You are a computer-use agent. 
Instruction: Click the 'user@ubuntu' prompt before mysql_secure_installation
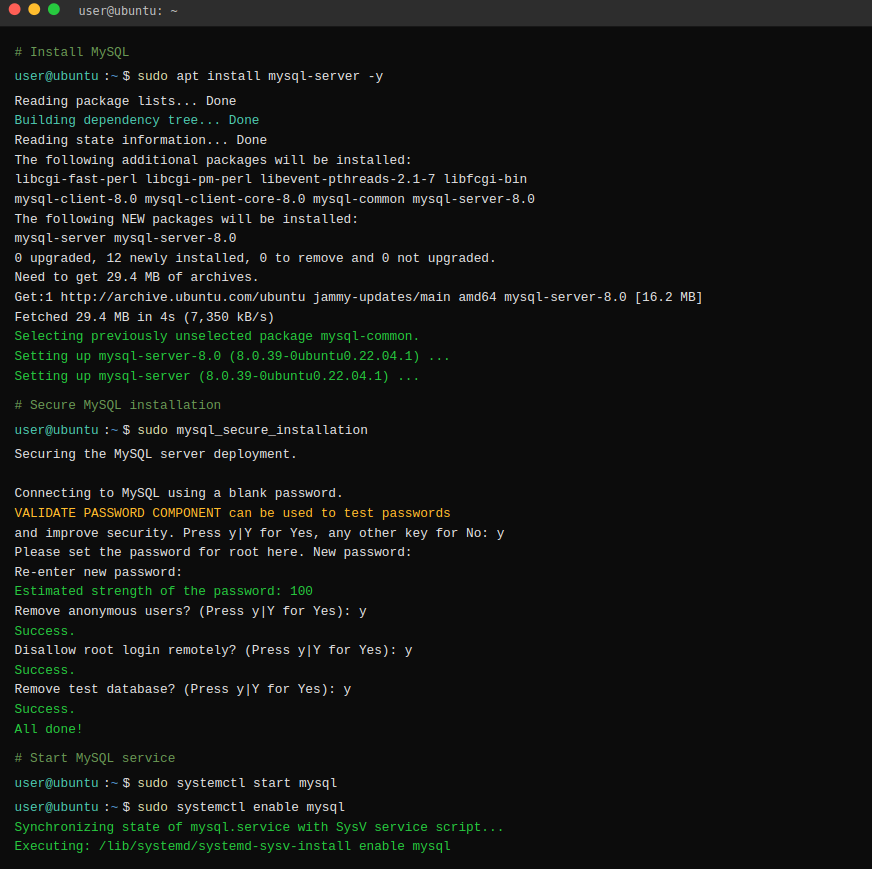coord(56,430)
